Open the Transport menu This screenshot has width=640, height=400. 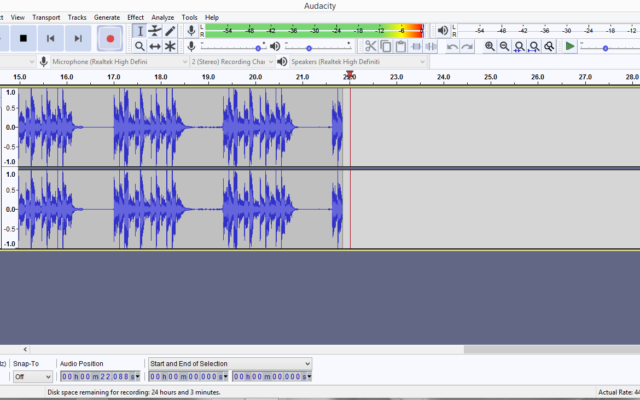click(46, 18)
